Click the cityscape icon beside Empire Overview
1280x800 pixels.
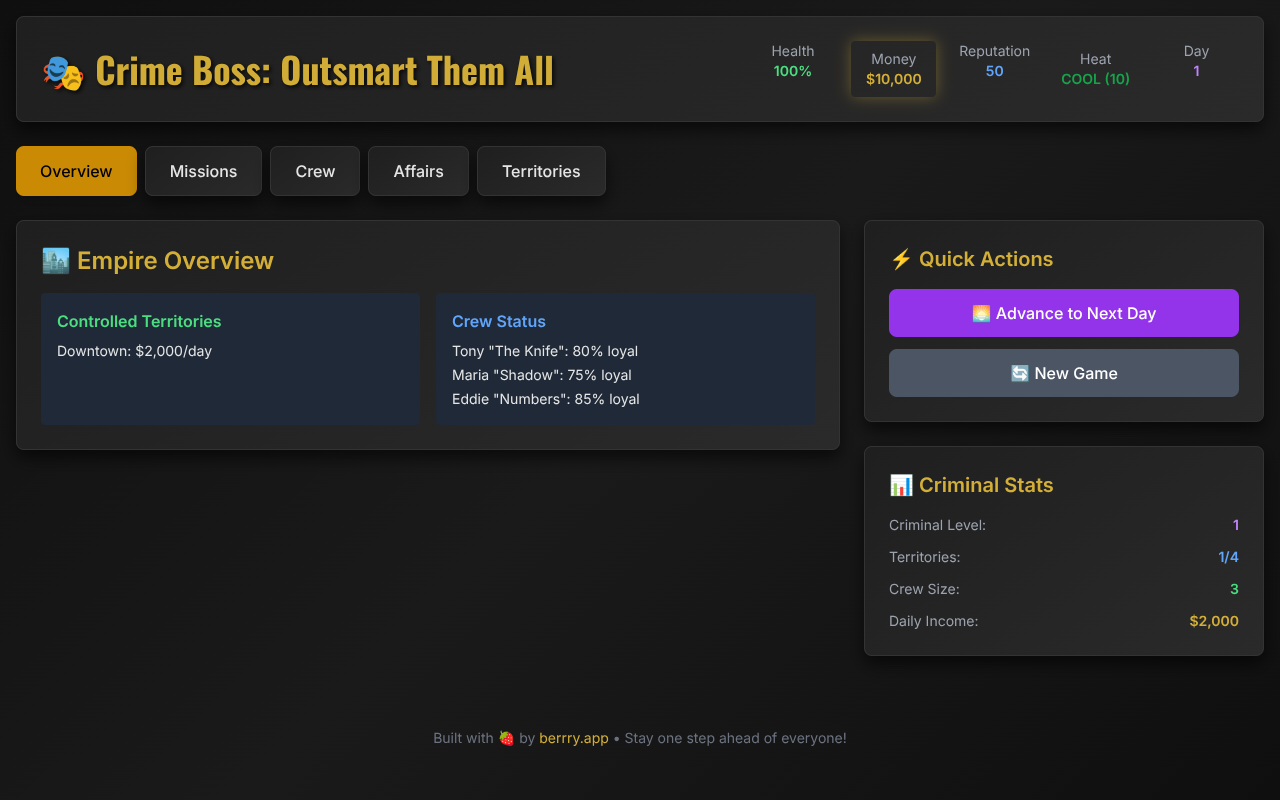[56, 261]
